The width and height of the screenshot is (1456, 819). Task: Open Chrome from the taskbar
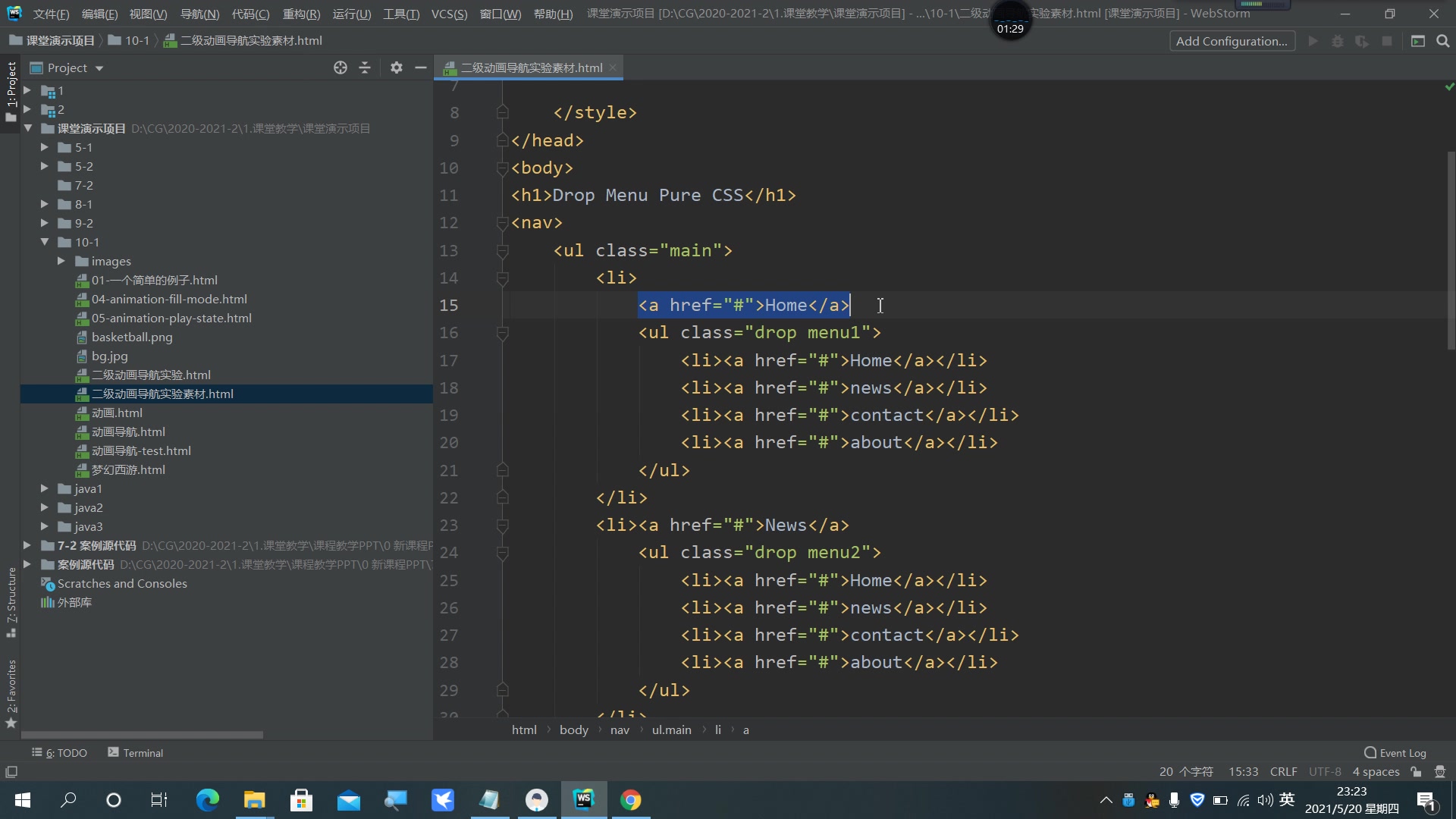click(x=630, y=800)
